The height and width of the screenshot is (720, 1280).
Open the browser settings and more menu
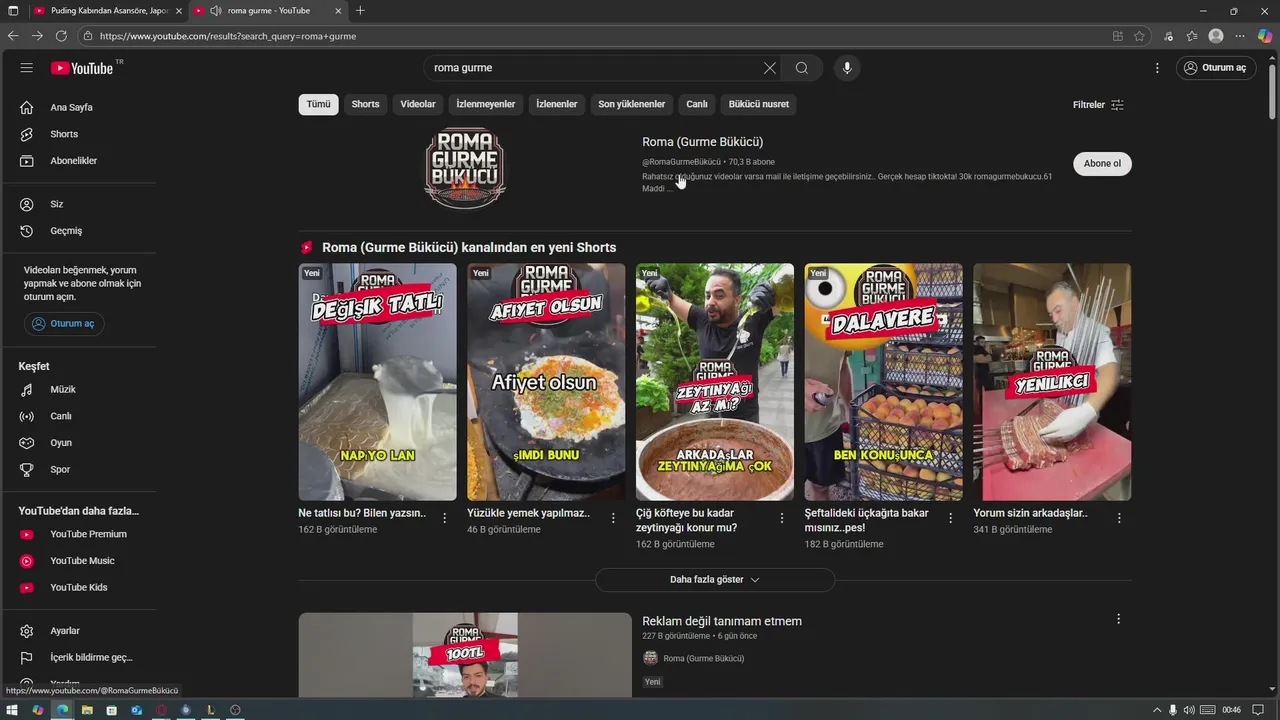click(1240, 36)
